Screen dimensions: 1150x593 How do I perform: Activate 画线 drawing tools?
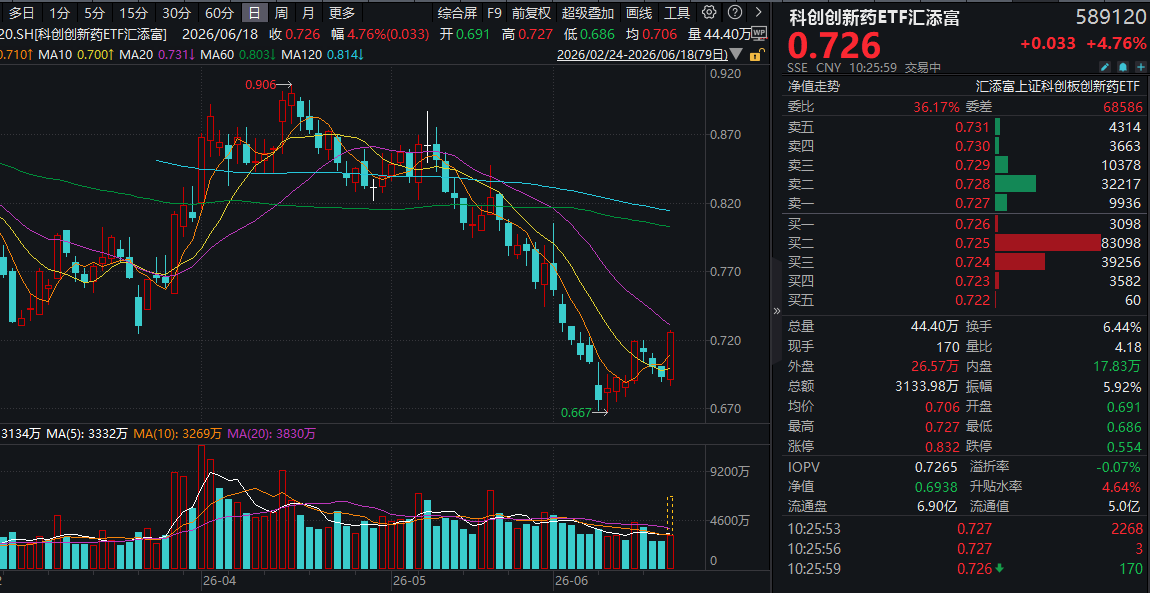pos(639,12)
